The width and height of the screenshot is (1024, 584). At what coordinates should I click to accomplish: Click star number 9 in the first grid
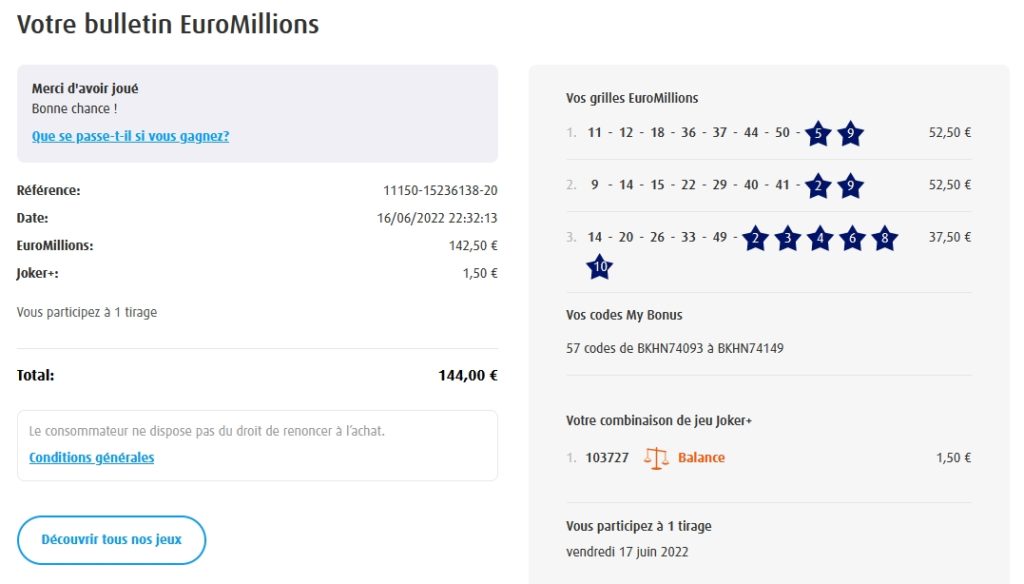click(850, 133)
